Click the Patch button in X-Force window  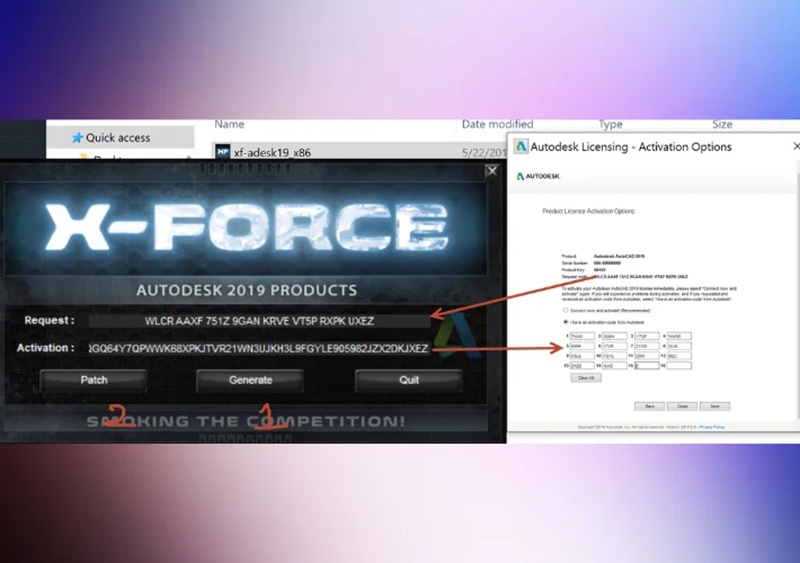click(94, 380)
